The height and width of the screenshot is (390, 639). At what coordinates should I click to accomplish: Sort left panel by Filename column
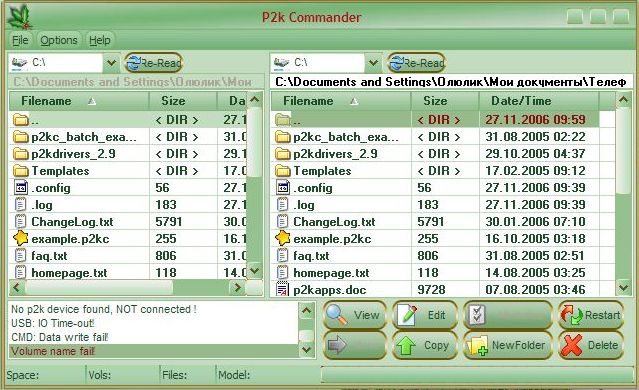[x=79, y=101]
